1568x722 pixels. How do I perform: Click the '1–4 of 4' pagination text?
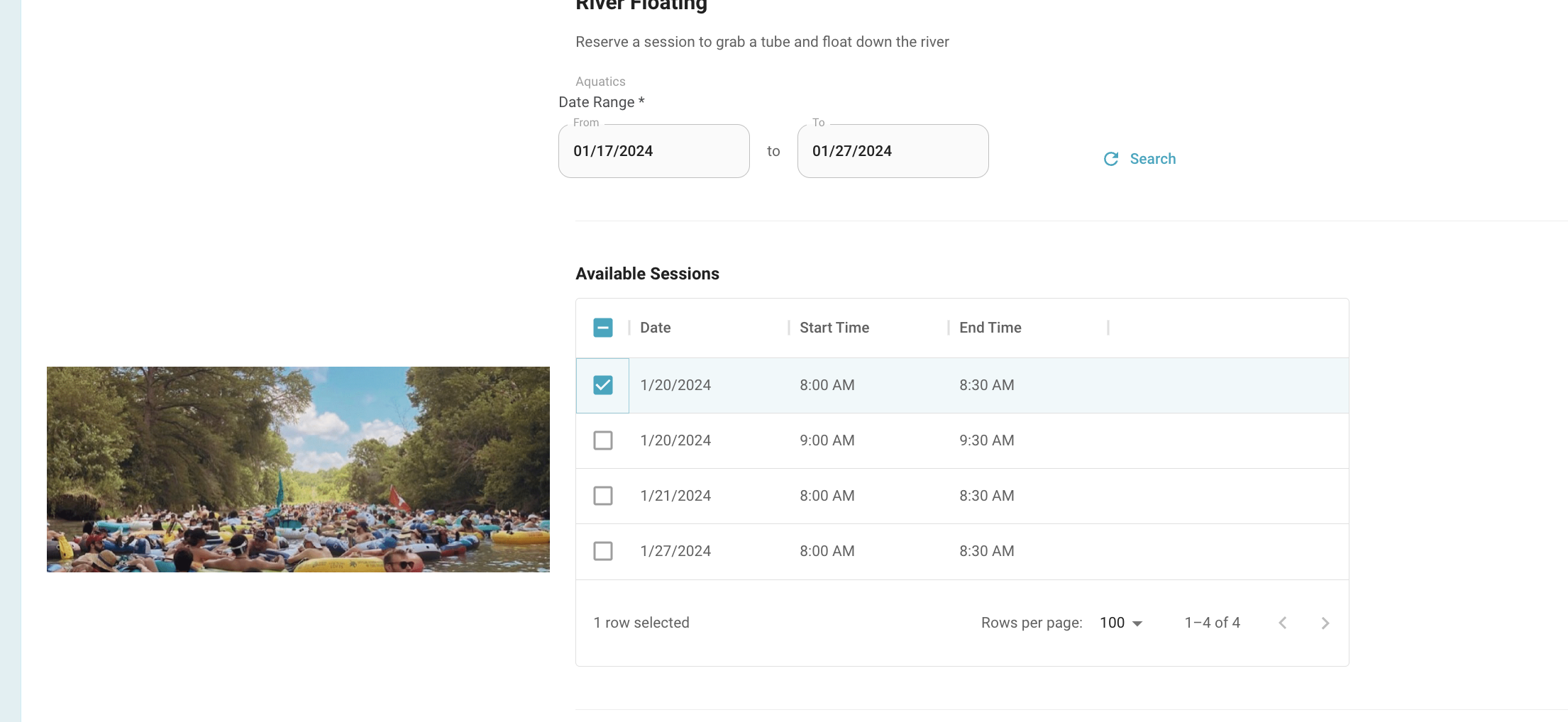(x=1213, y=623)
